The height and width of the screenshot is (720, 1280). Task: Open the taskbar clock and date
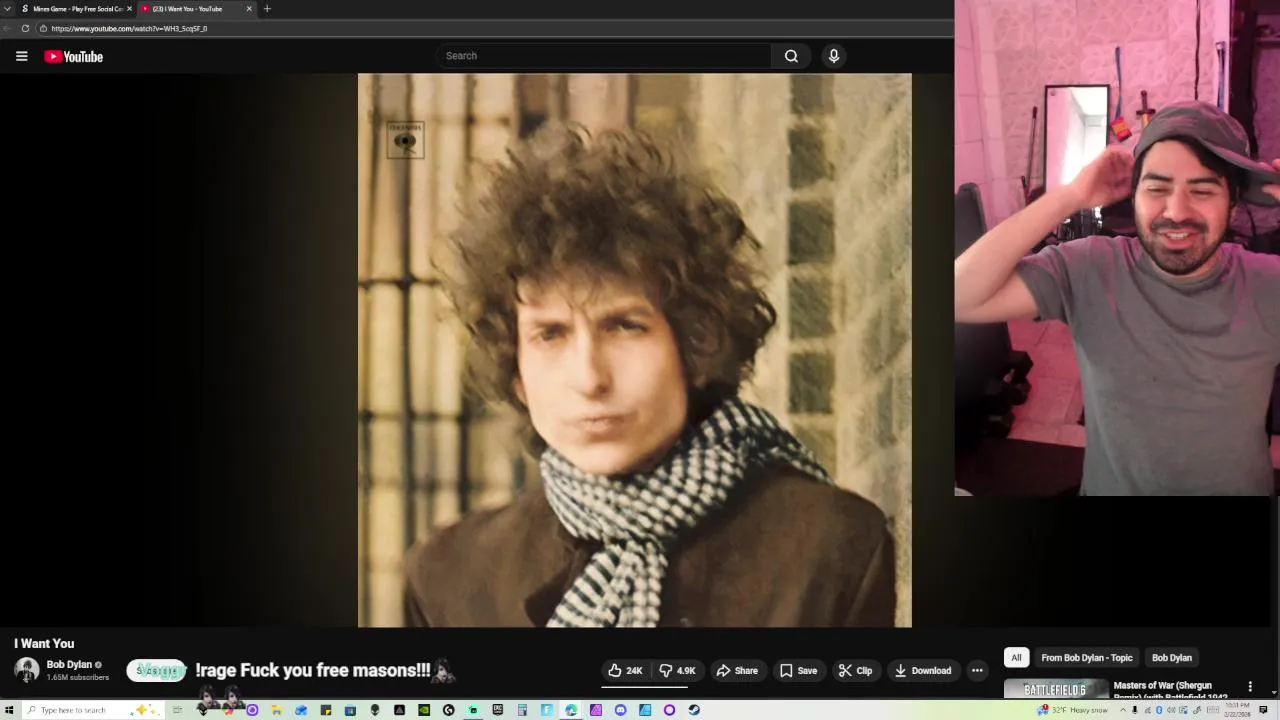1237,710
